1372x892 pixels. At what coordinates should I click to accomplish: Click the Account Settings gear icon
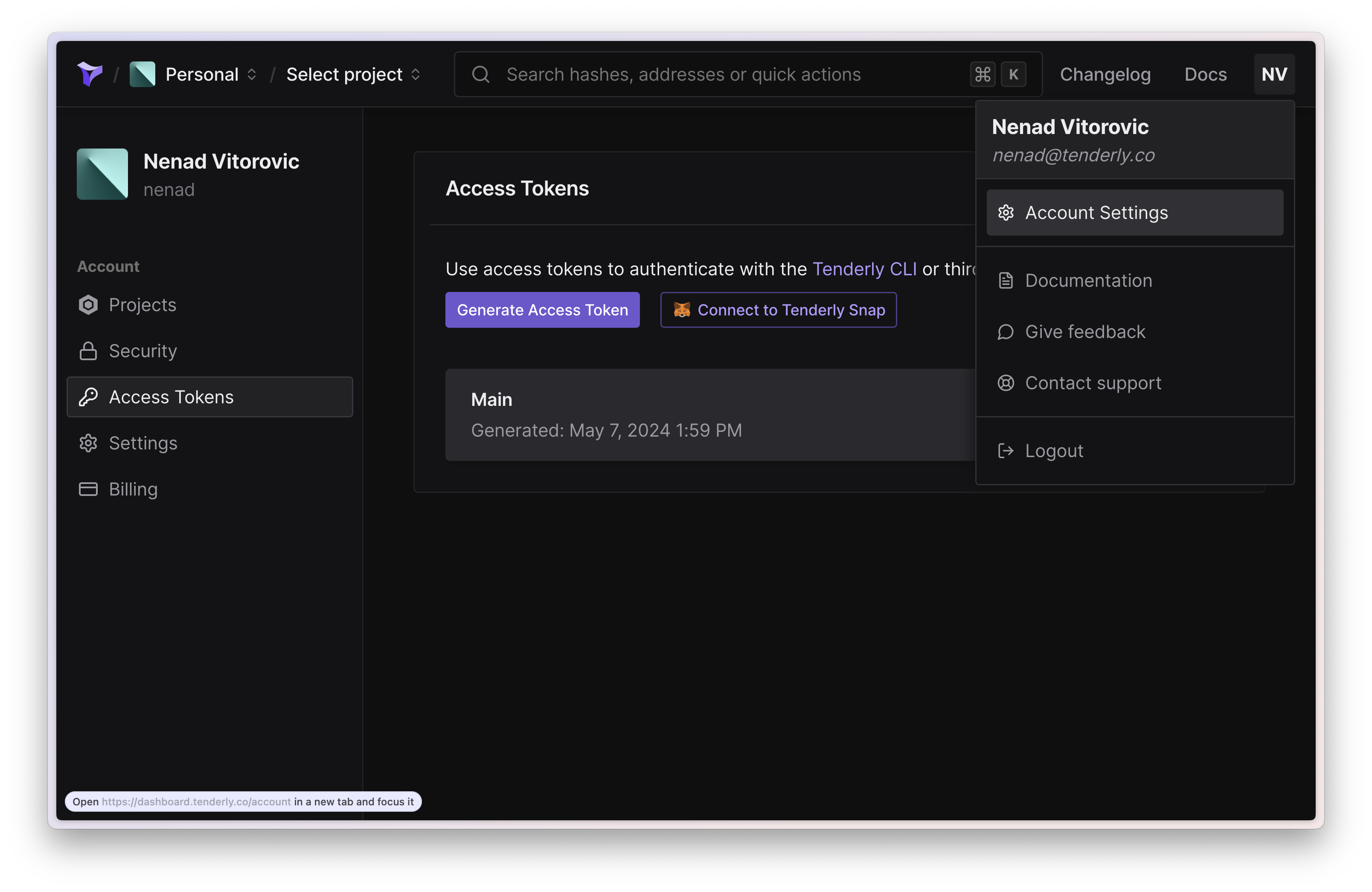[1006, 212]
